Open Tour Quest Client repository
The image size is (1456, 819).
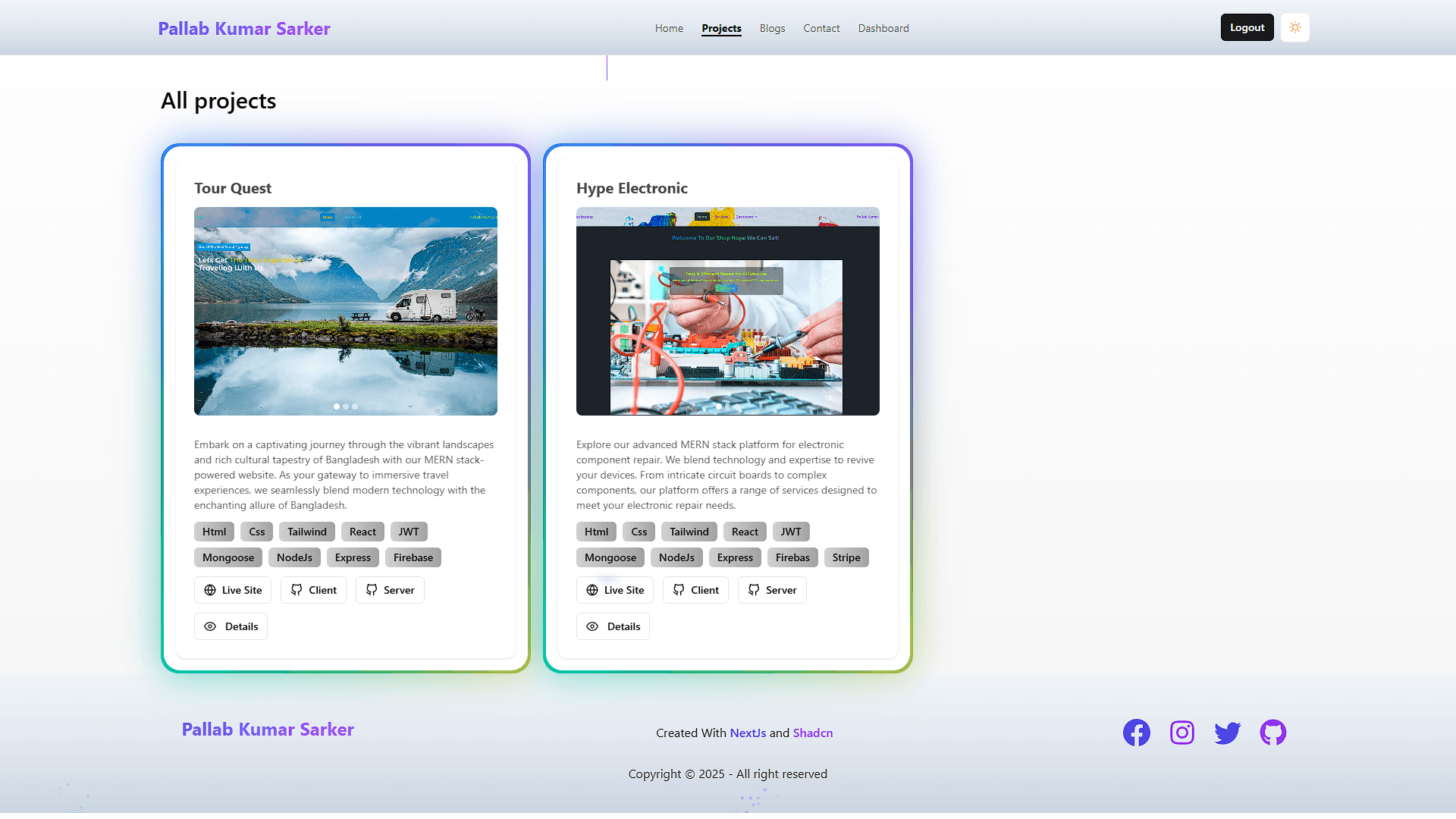coord(313,590)
